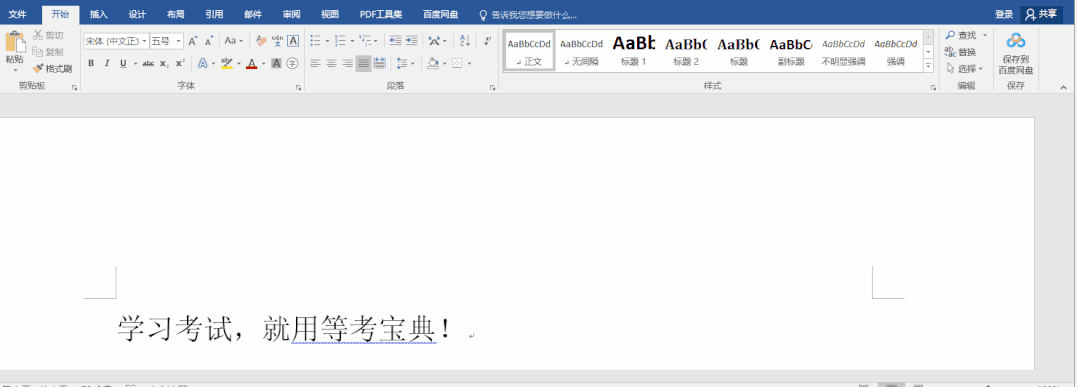The image size is (1077, 387).
Task: Click the bullet list icon
Action: pos(315,41)
